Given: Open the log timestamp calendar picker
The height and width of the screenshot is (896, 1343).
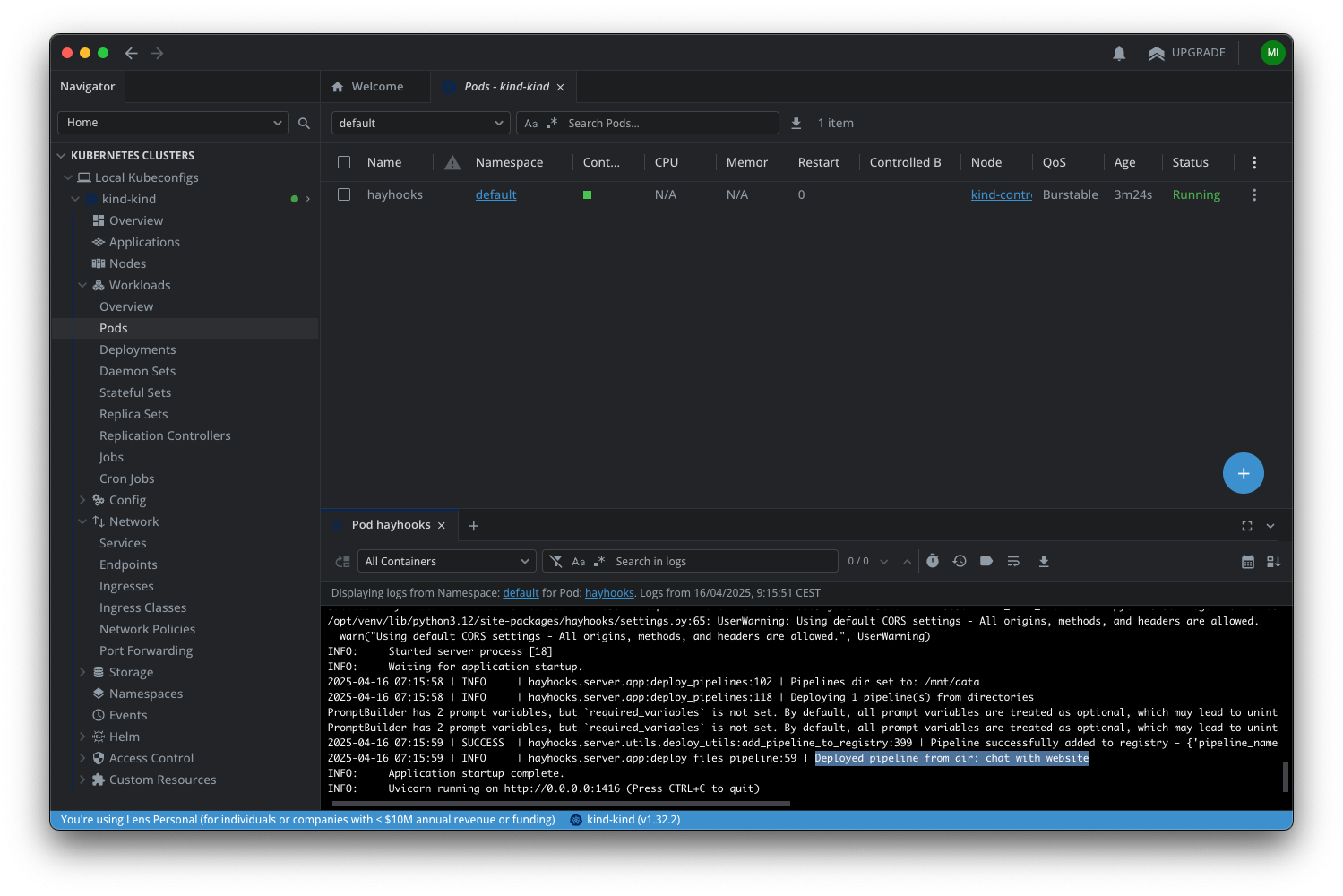Looking at the screenshot, I should (x=1248, y=560).
